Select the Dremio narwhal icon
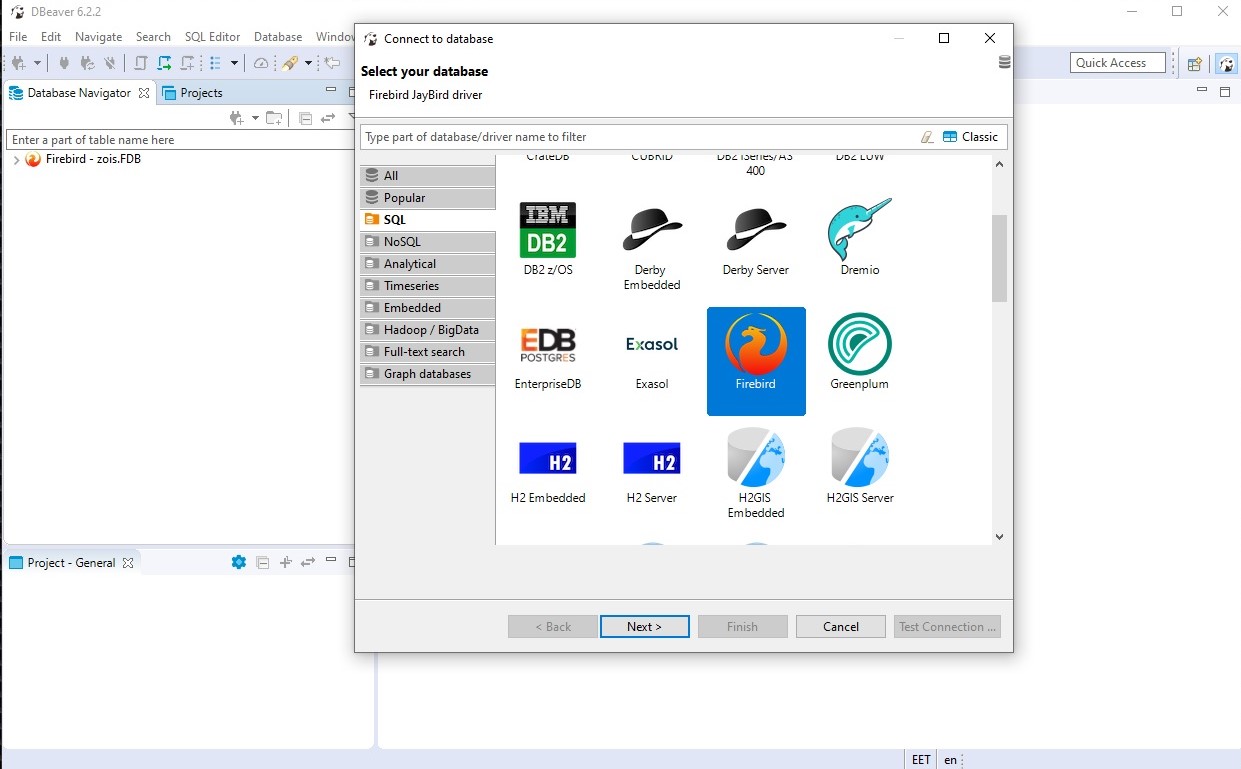1241x769 pixels. click(x=860, y=238)
